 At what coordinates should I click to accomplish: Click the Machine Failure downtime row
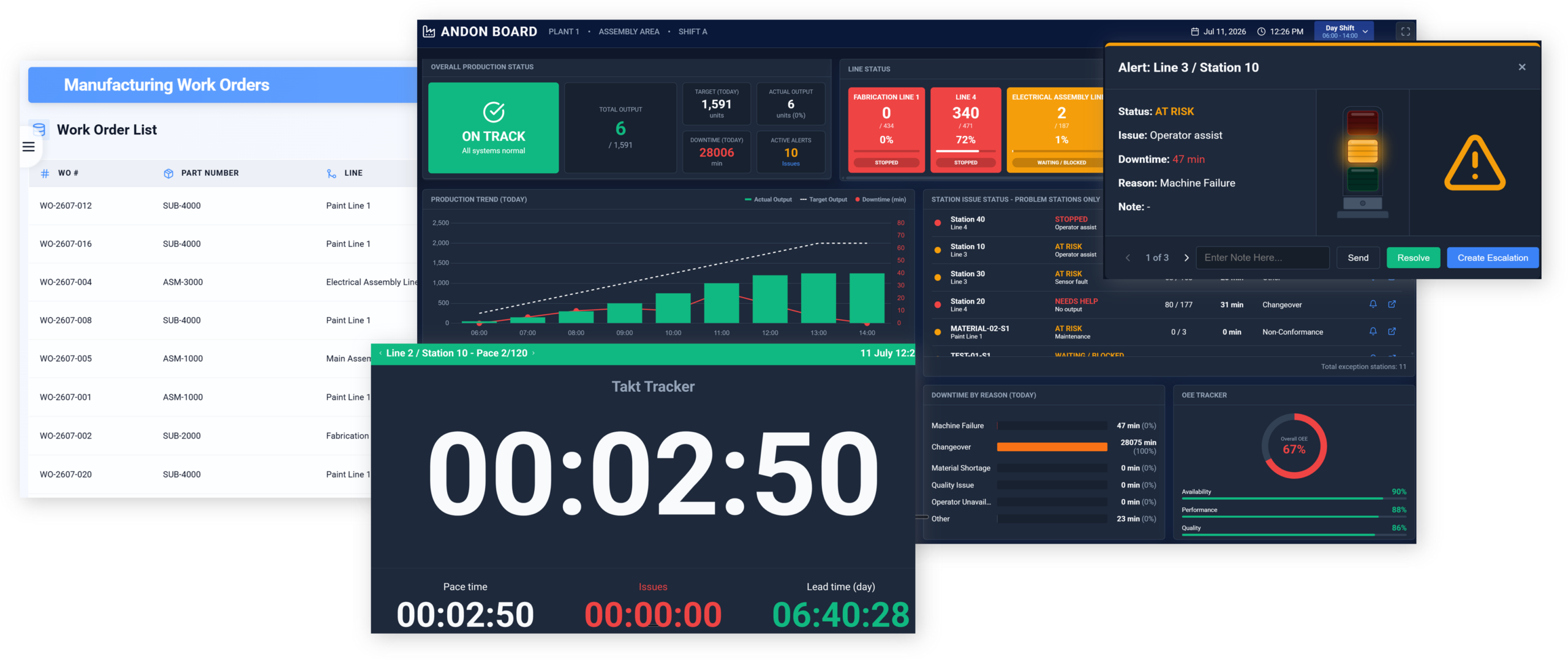[1044, 426]
